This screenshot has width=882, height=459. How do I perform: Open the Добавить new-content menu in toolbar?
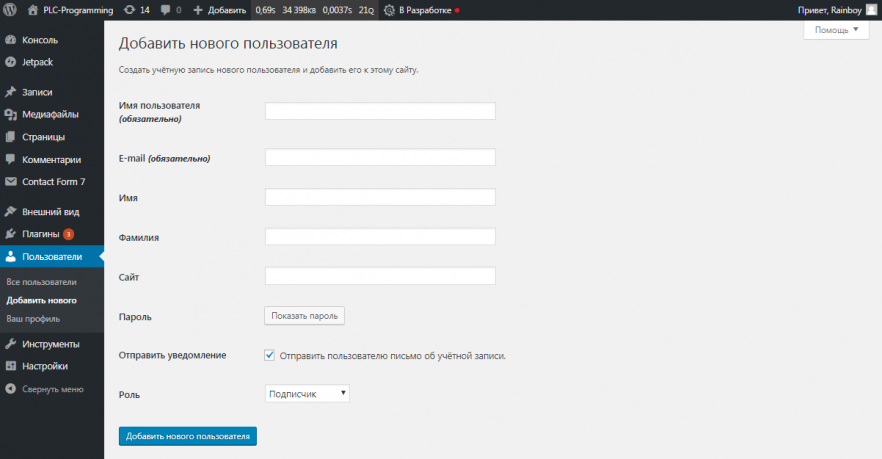219,10
